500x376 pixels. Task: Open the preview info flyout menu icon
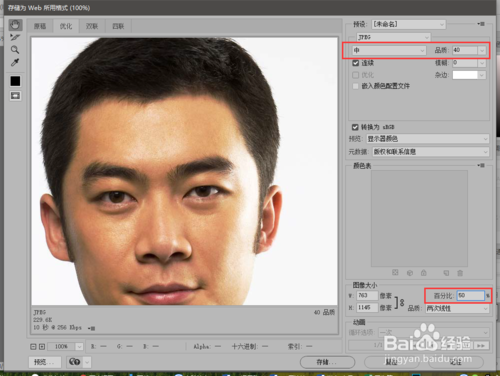pos(91,328)
